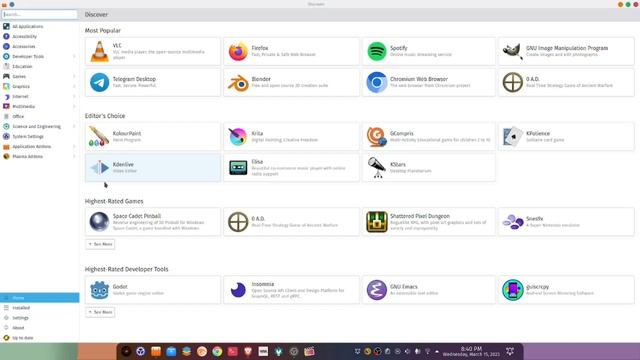Open the volume control in system tray
Image resolution: width=640 pixels, height=360 pixels.
[407, 351]
